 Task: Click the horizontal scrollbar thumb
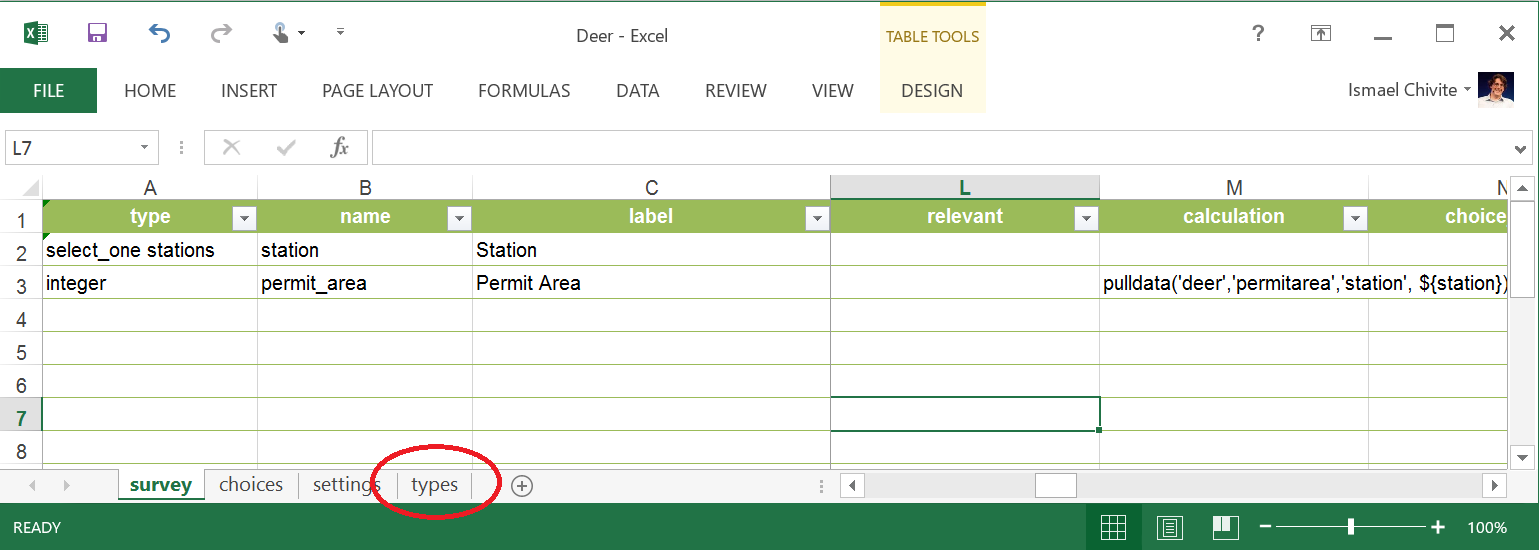1055,486
